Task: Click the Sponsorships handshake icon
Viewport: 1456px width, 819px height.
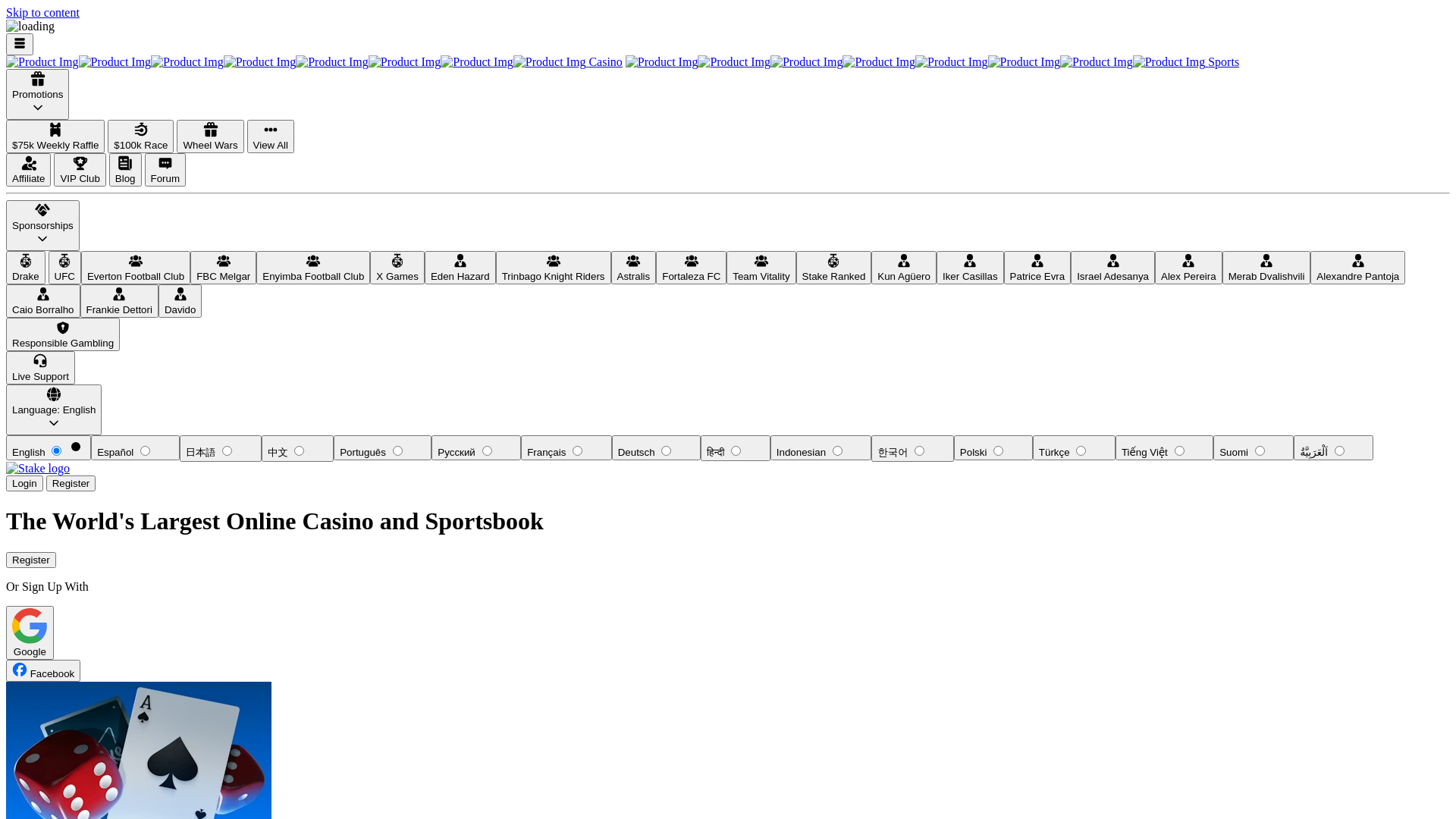Action: [x=42, y=210]
